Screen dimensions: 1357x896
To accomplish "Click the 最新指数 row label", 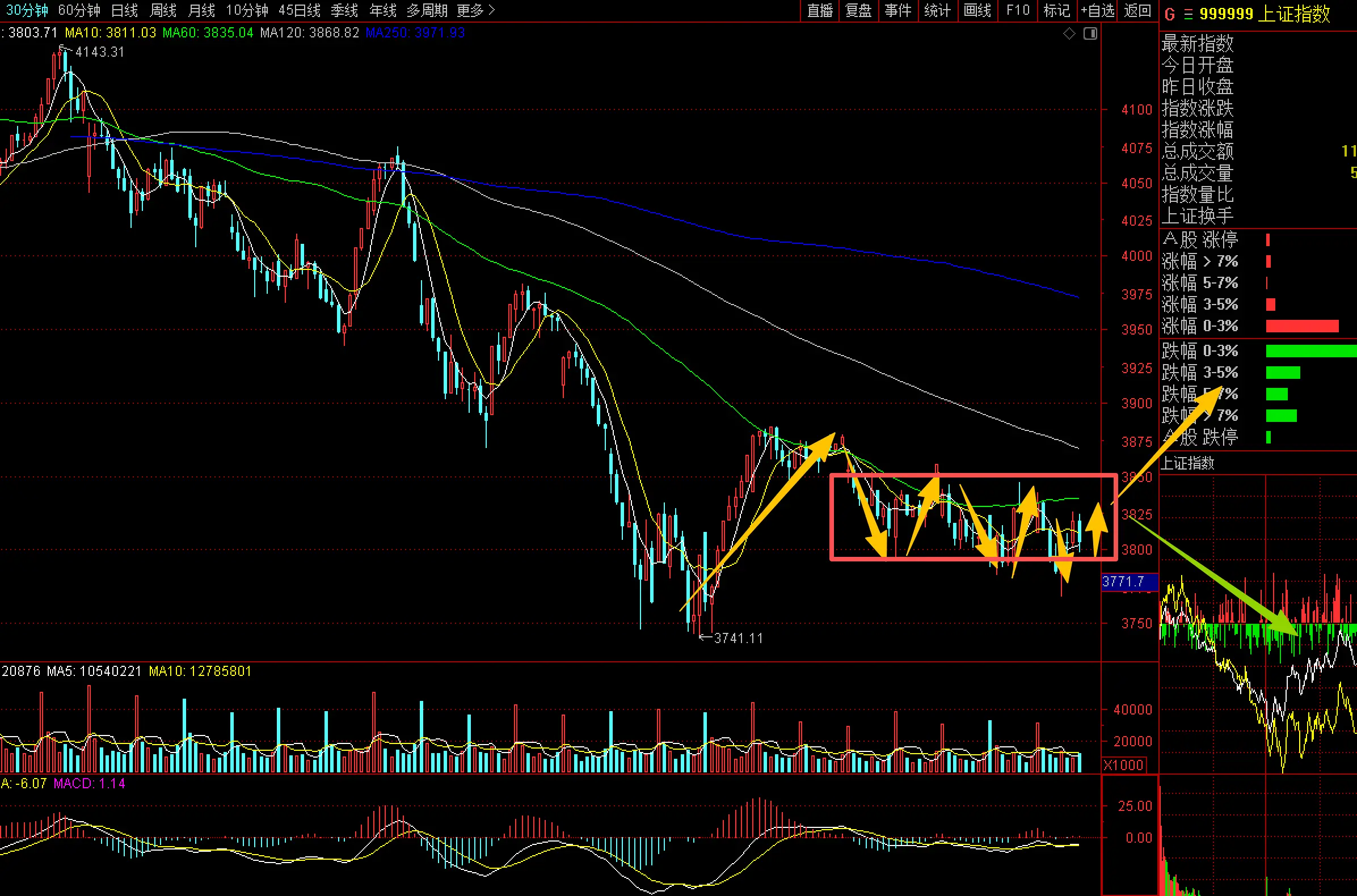I will (x=1197, y=44).
